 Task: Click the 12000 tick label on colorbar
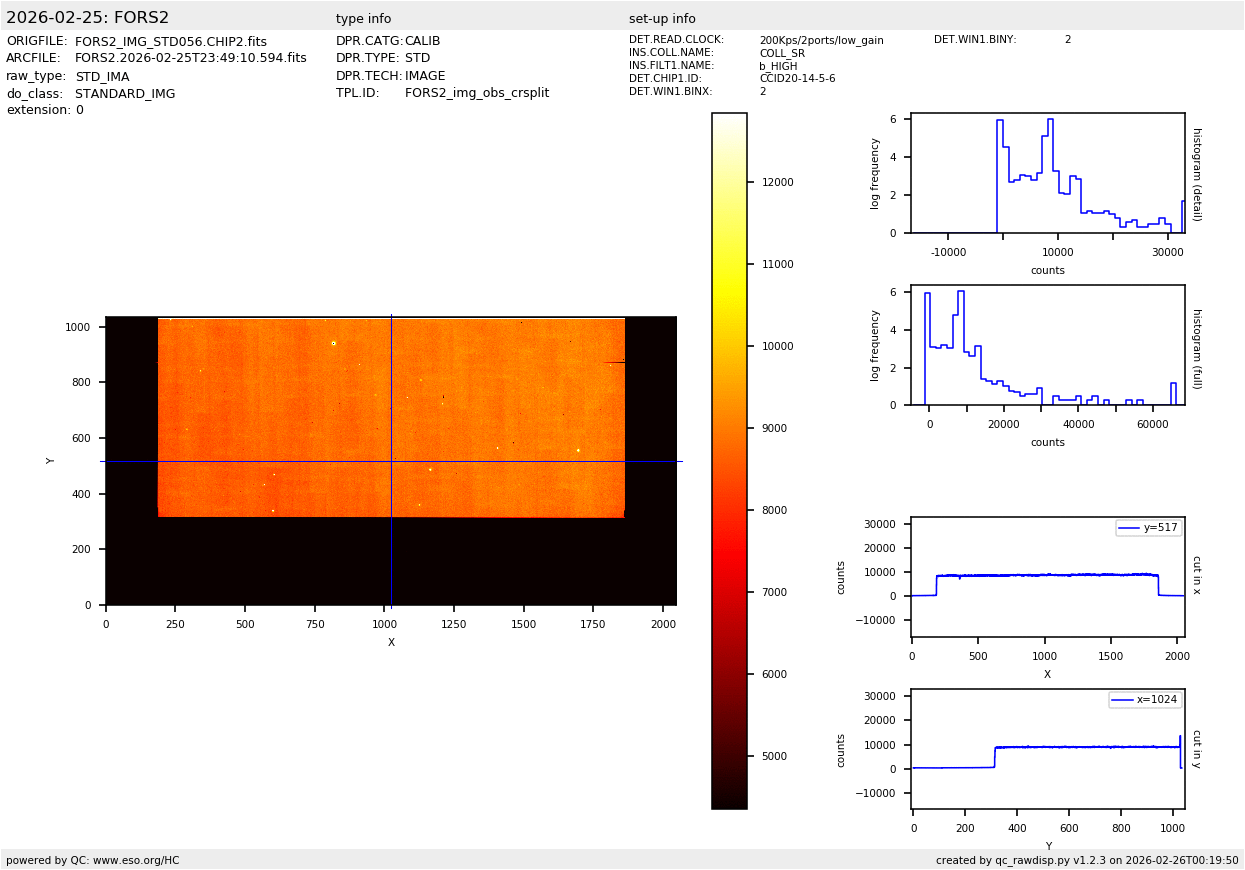(x=777, y=182)
